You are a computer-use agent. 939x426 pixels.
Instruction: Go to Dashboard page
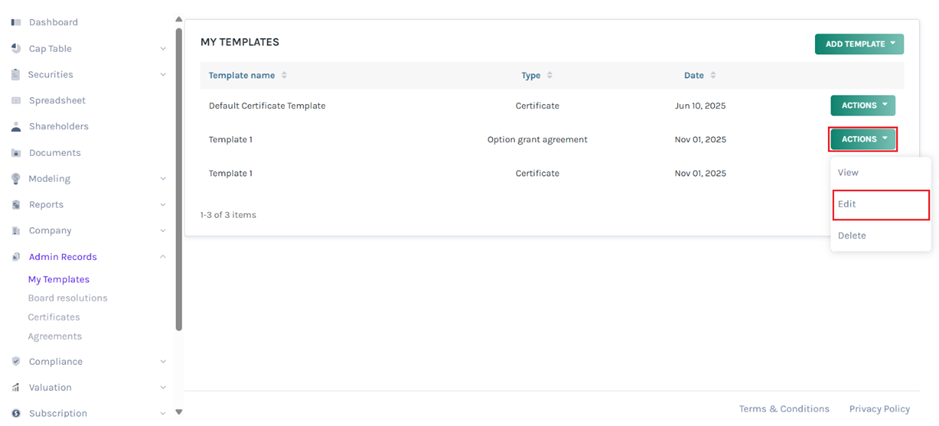tap(53, 23)
